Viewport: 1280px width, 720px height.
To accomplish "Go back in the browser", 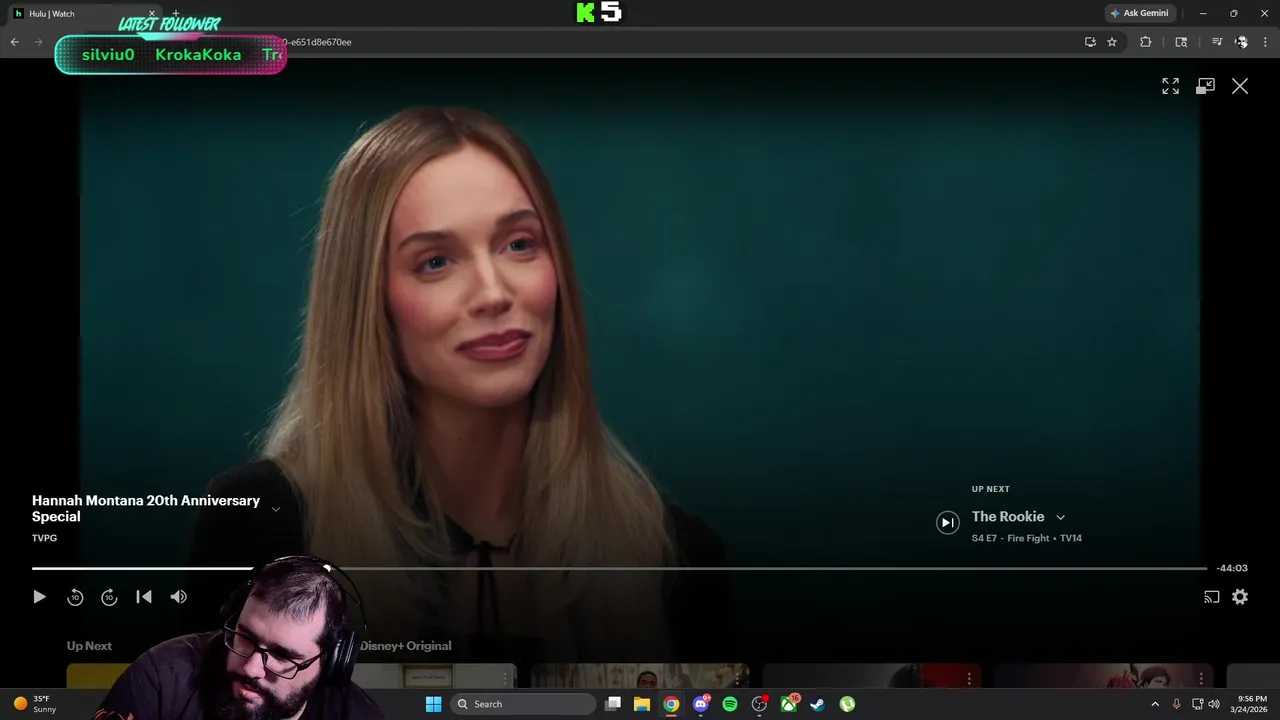I will [x=14, y=42].
